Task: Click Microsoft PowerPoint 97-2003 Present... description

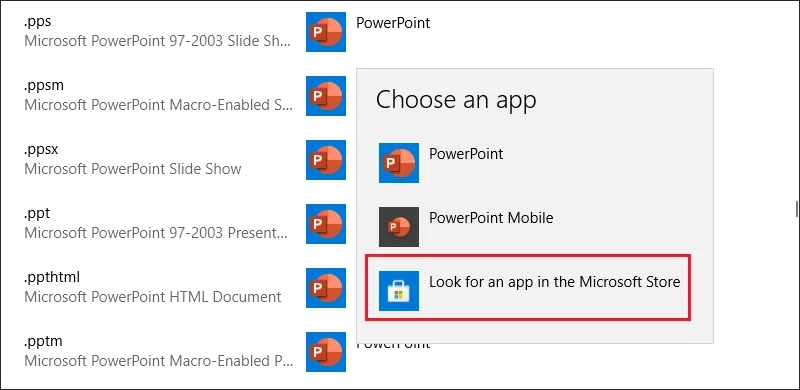Action: [x=156, y=233]
